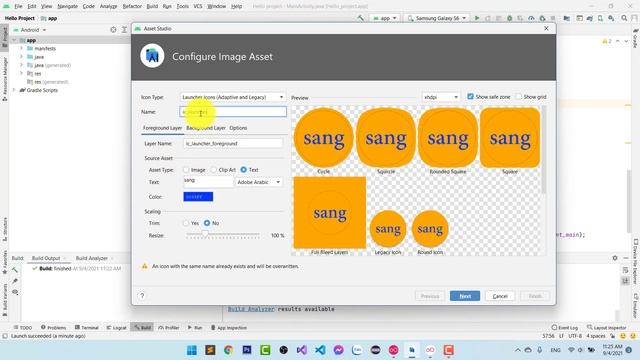Click the Previous button

(x=430, y=296)
